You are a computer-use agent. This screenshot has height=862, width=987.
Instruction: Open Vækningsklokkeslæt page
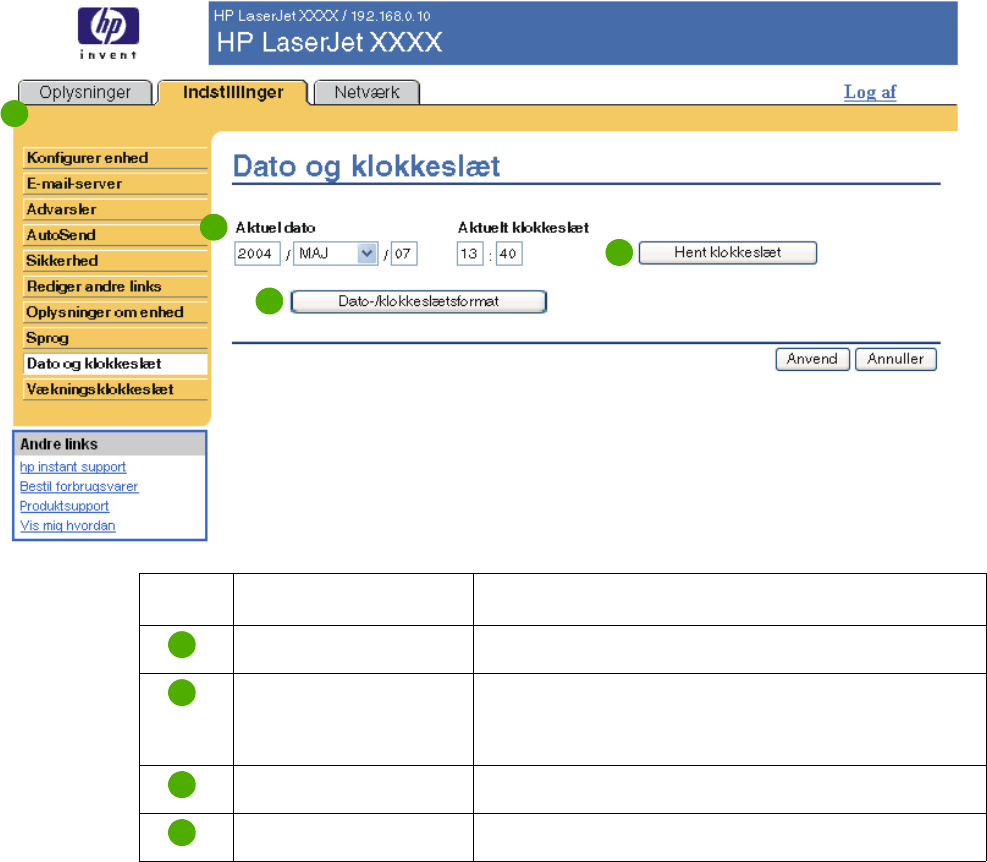click(115, 390)
